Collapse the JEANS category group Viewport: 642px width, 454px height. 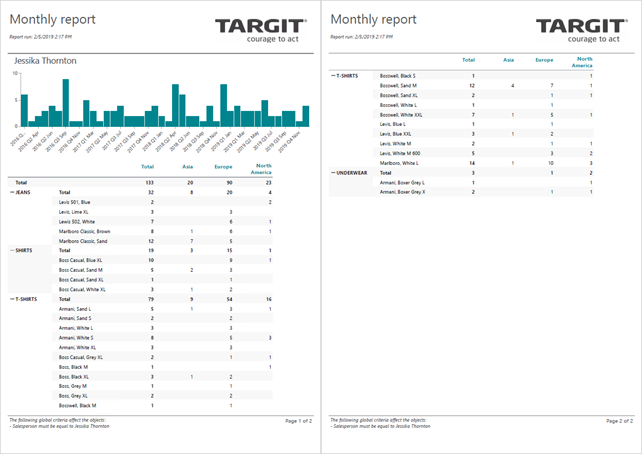(12, 192)
